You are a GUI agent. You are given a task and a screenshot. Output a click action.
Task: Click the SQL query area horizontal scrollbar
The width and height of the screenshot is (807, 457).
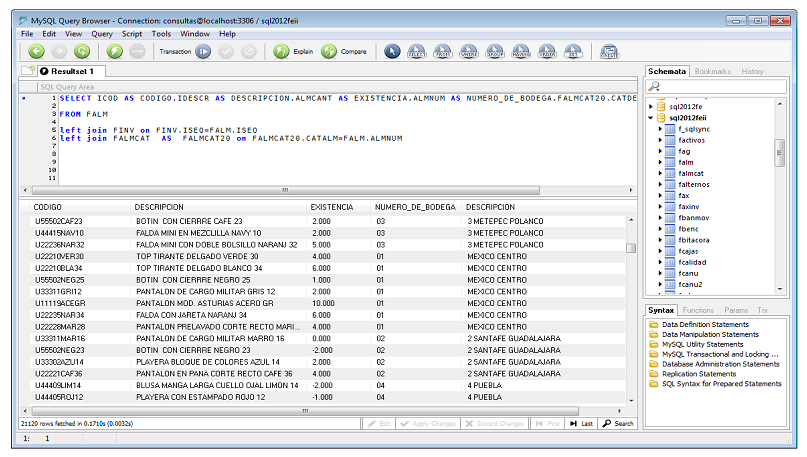pyautogui.click(x=286, y=190)
